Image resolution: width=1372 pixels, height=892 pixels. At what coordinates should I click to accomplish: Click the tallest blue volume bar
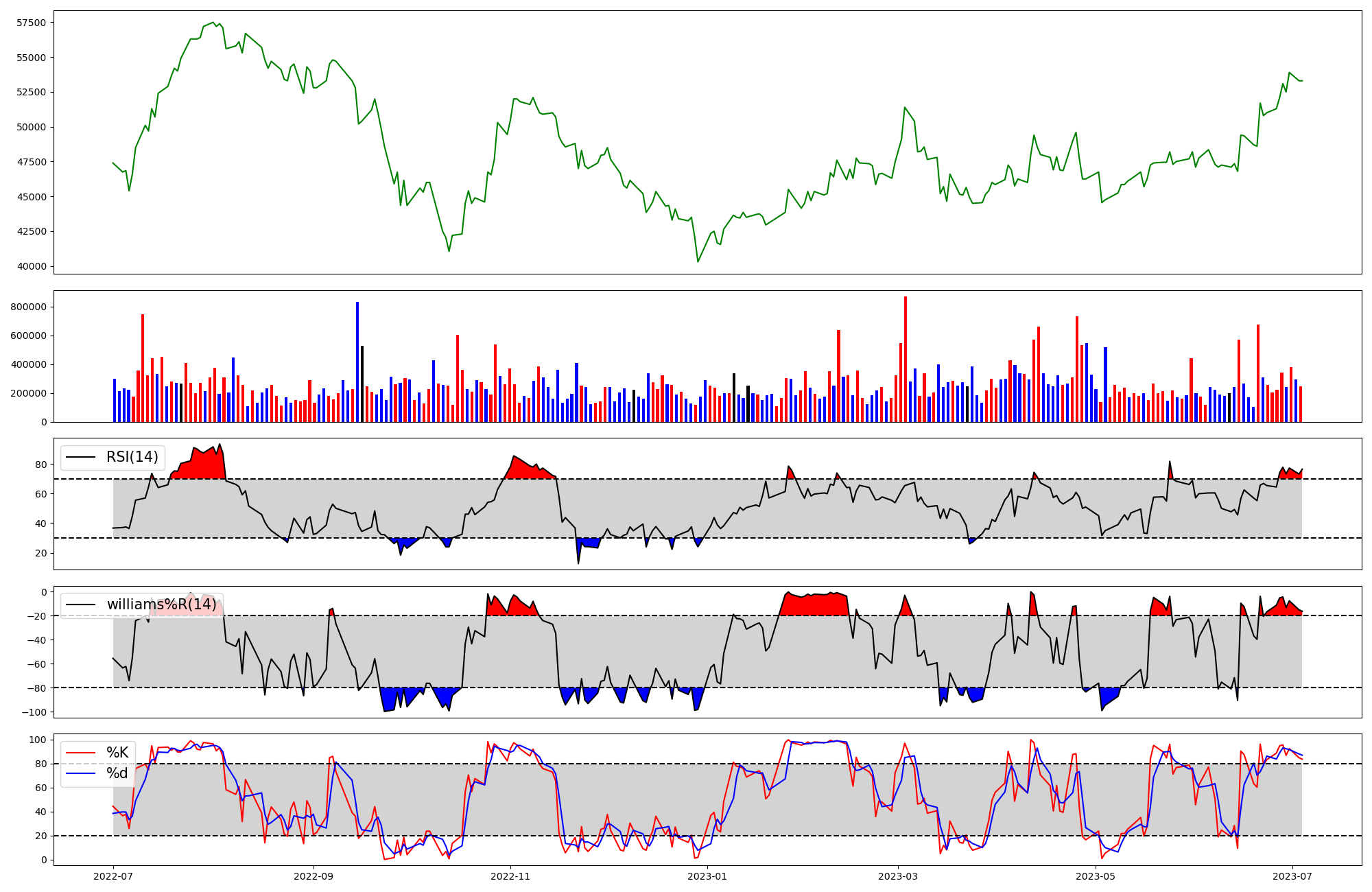click(x=357, y=362)
